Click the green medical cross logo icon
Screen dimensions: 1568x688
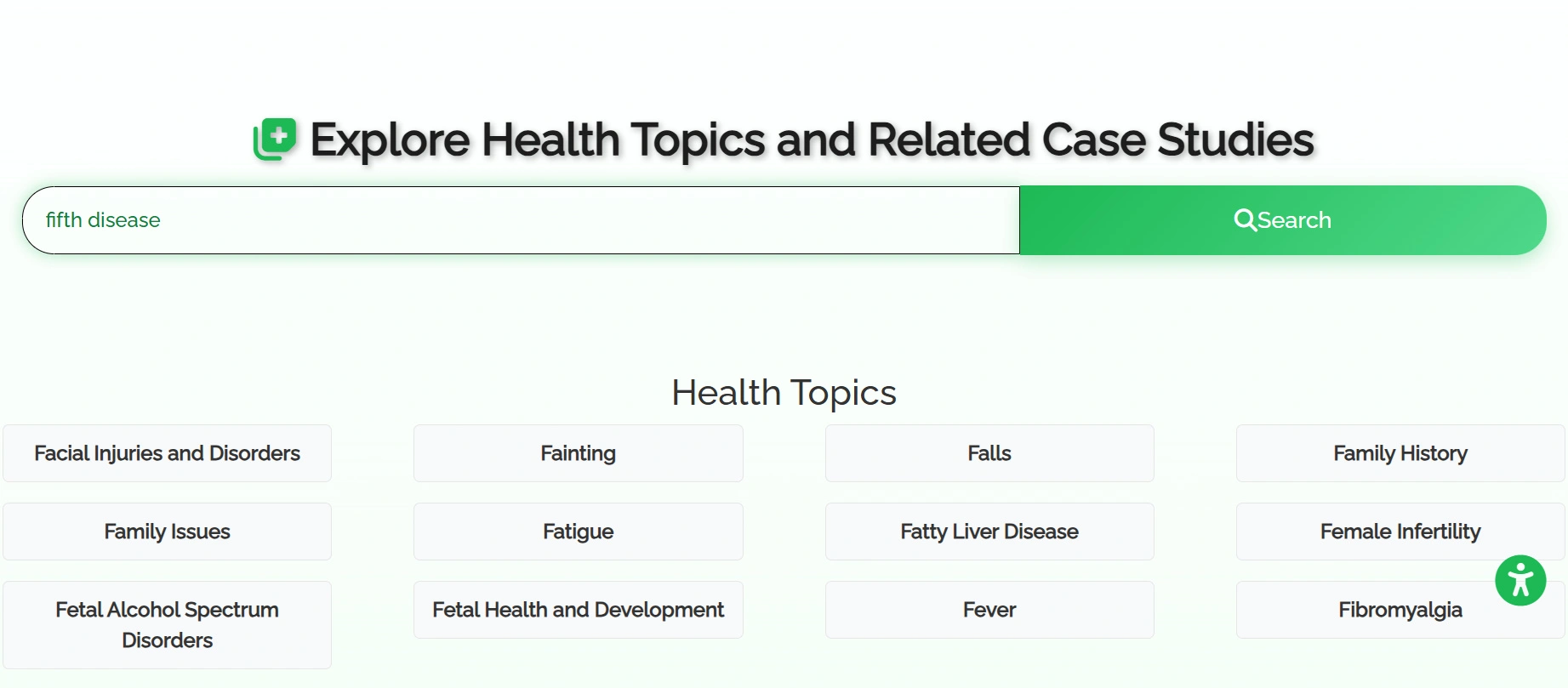(275, 139)
